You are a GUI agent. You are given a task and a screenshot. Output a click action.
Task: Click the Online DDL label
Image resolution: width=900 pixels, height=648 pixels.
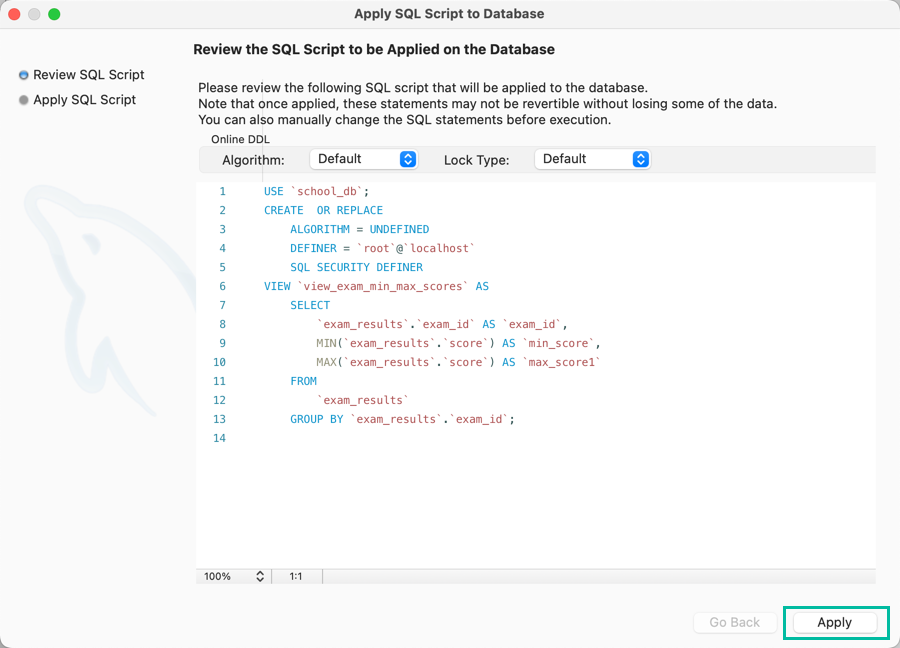click(240, 139)
